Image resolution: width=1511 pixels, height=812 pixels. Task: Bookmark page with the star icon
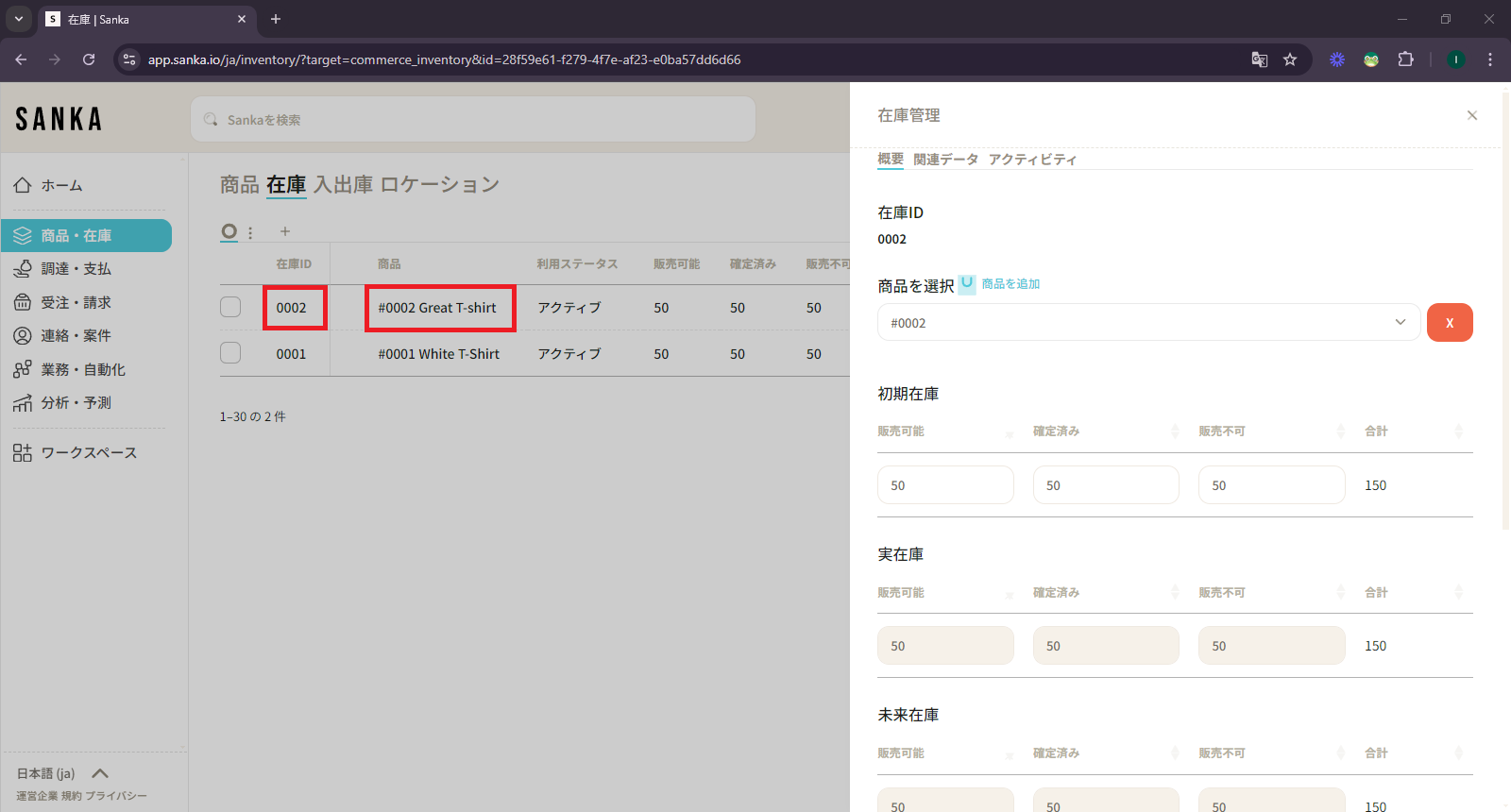tap(1290, 59)
